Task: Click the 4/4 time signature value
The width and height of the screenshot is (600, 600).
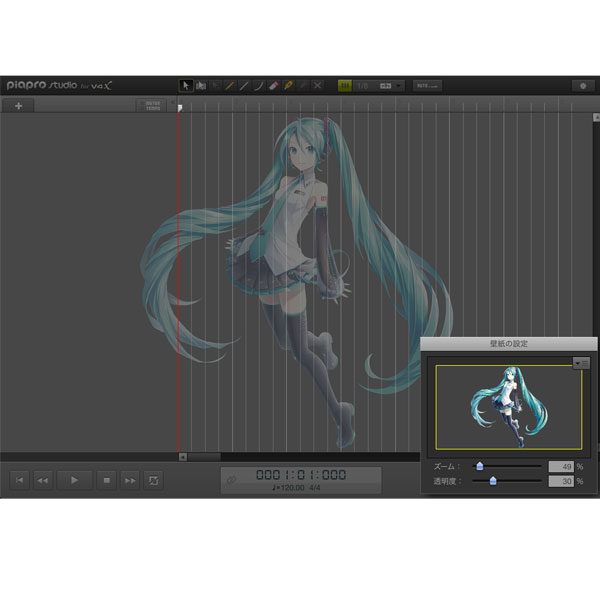Action: pos(315,488)
